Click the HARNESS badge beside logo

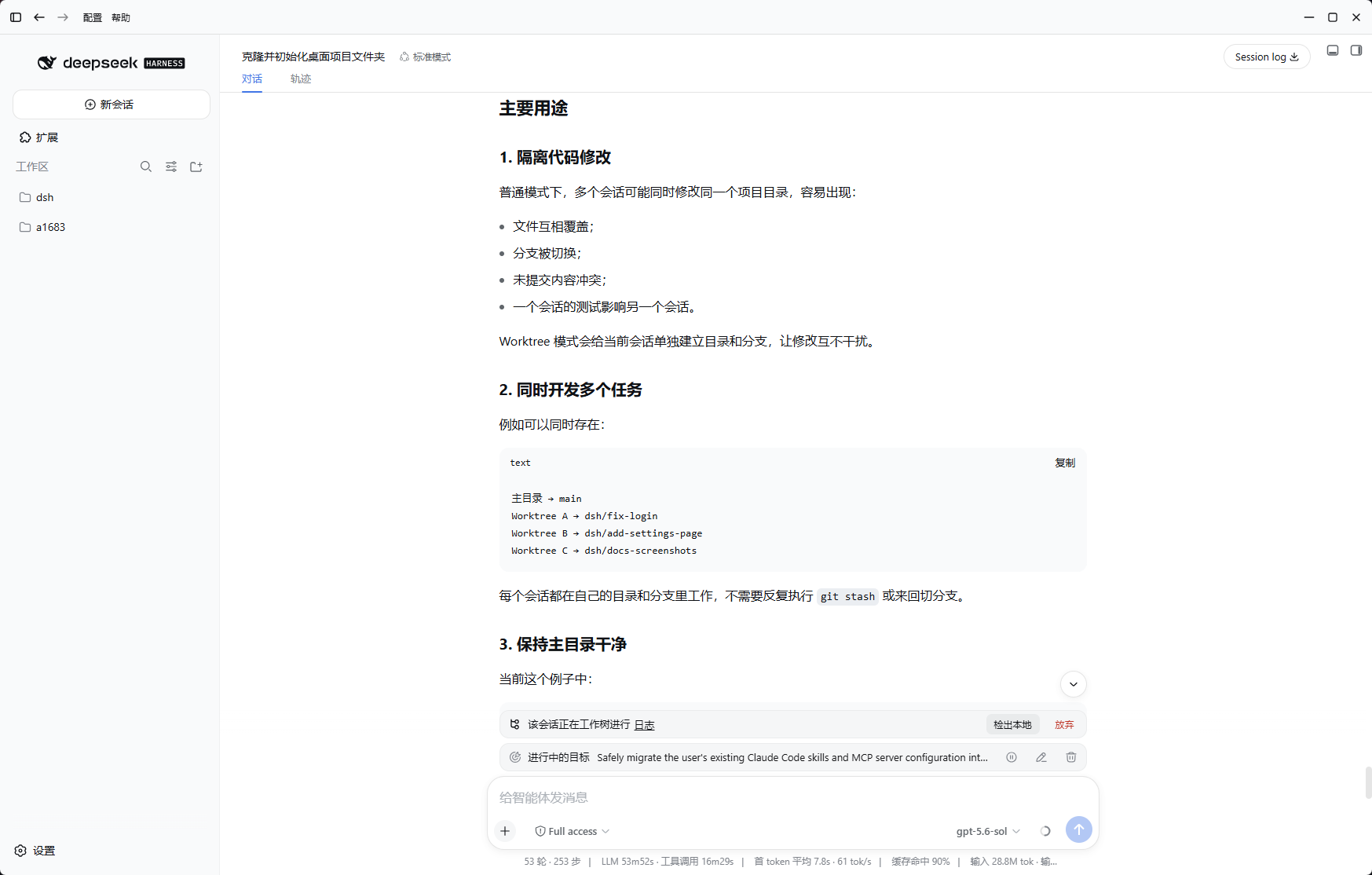pyautogui.click(x=164, y=64)
